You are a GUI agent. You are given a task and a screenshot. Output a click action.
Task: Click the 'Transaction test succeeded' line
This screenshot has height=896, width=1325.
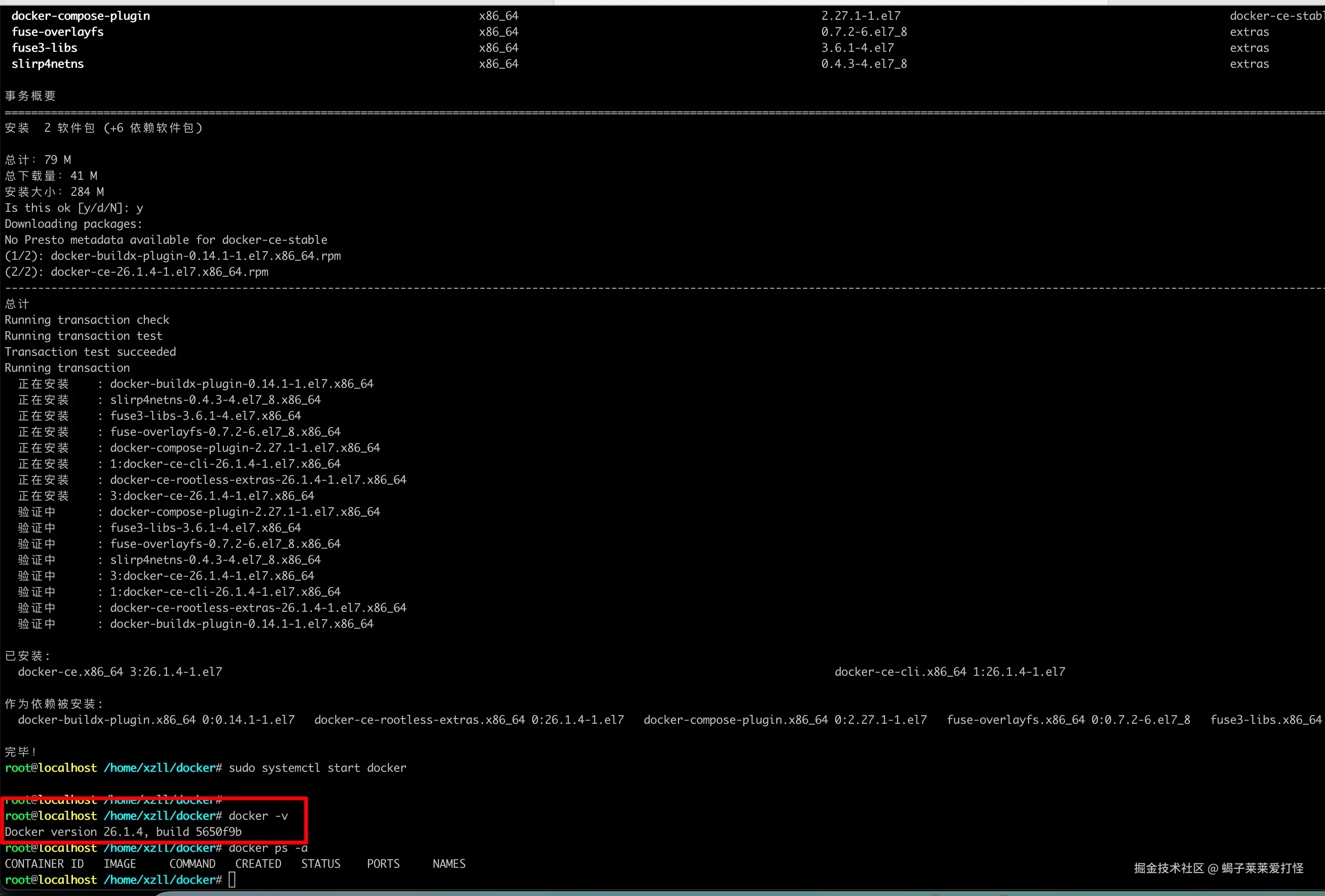coord(90,352)
